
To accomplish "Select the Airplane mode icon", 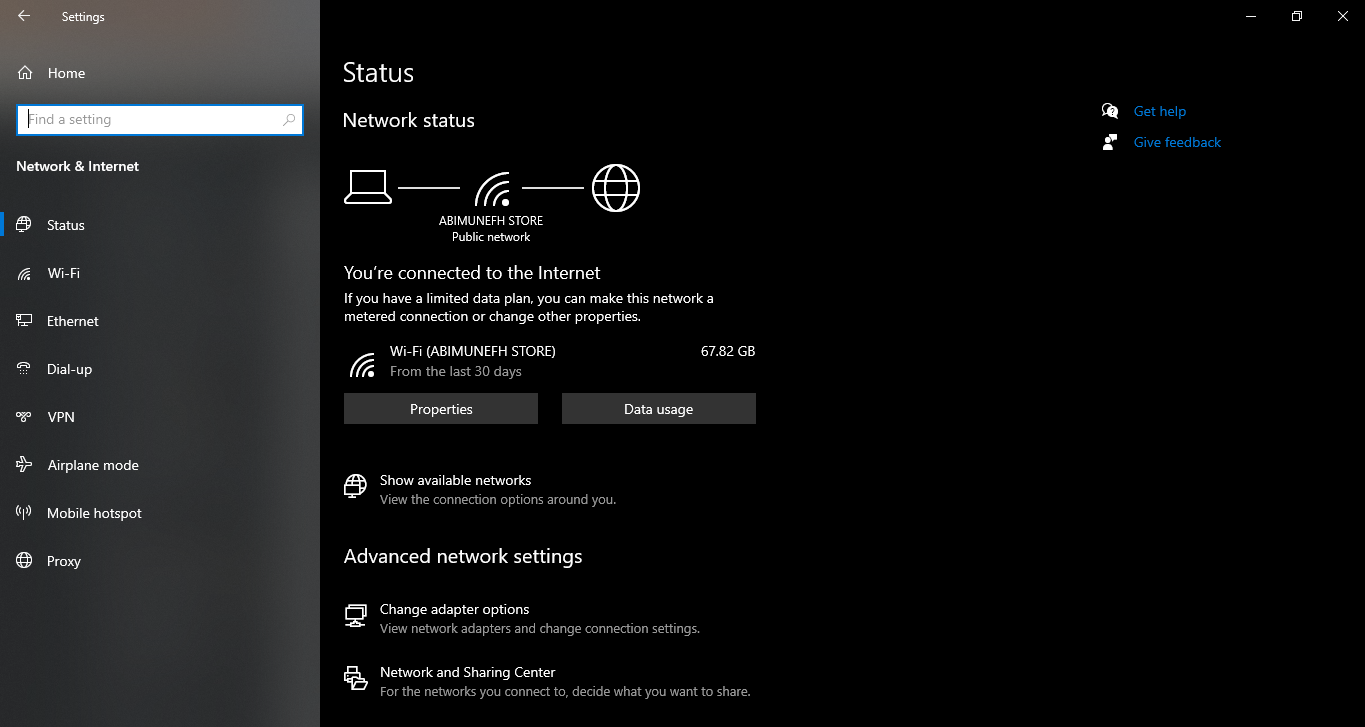I will coord(24,465).
